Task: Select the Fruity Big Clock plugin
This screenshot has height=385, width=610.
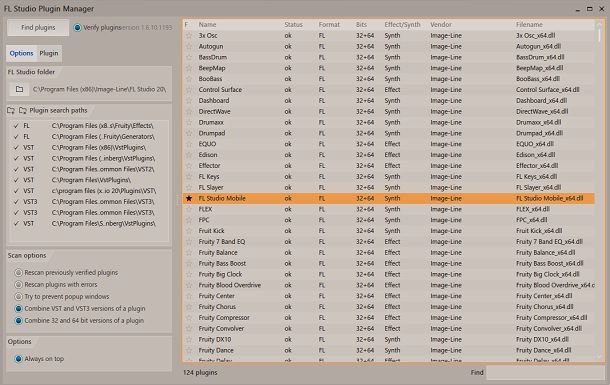Action: click(x=388, y=274)
